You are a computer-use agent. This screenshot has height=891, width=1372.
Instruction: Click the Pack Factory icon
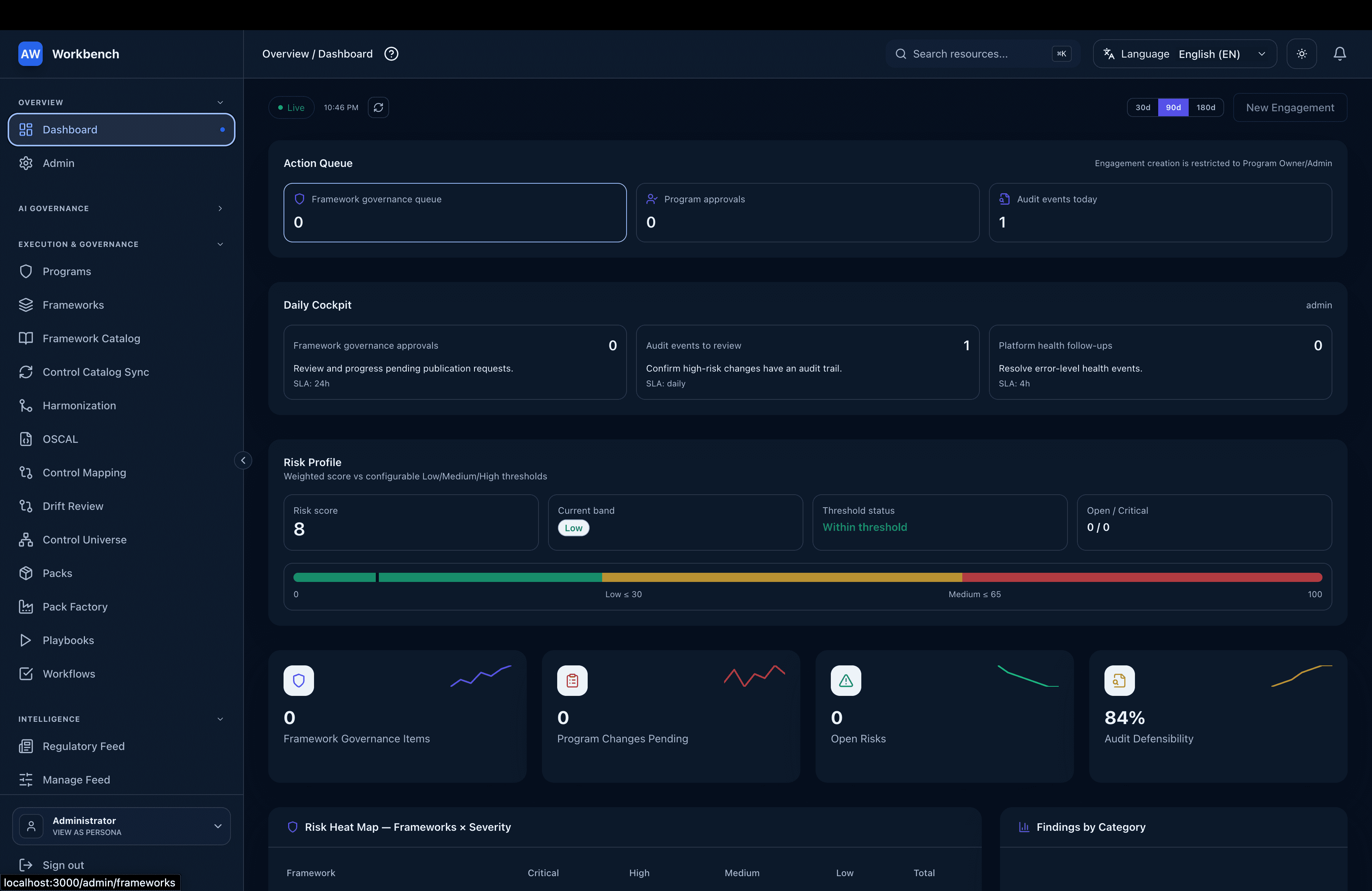tap(26, 606)
